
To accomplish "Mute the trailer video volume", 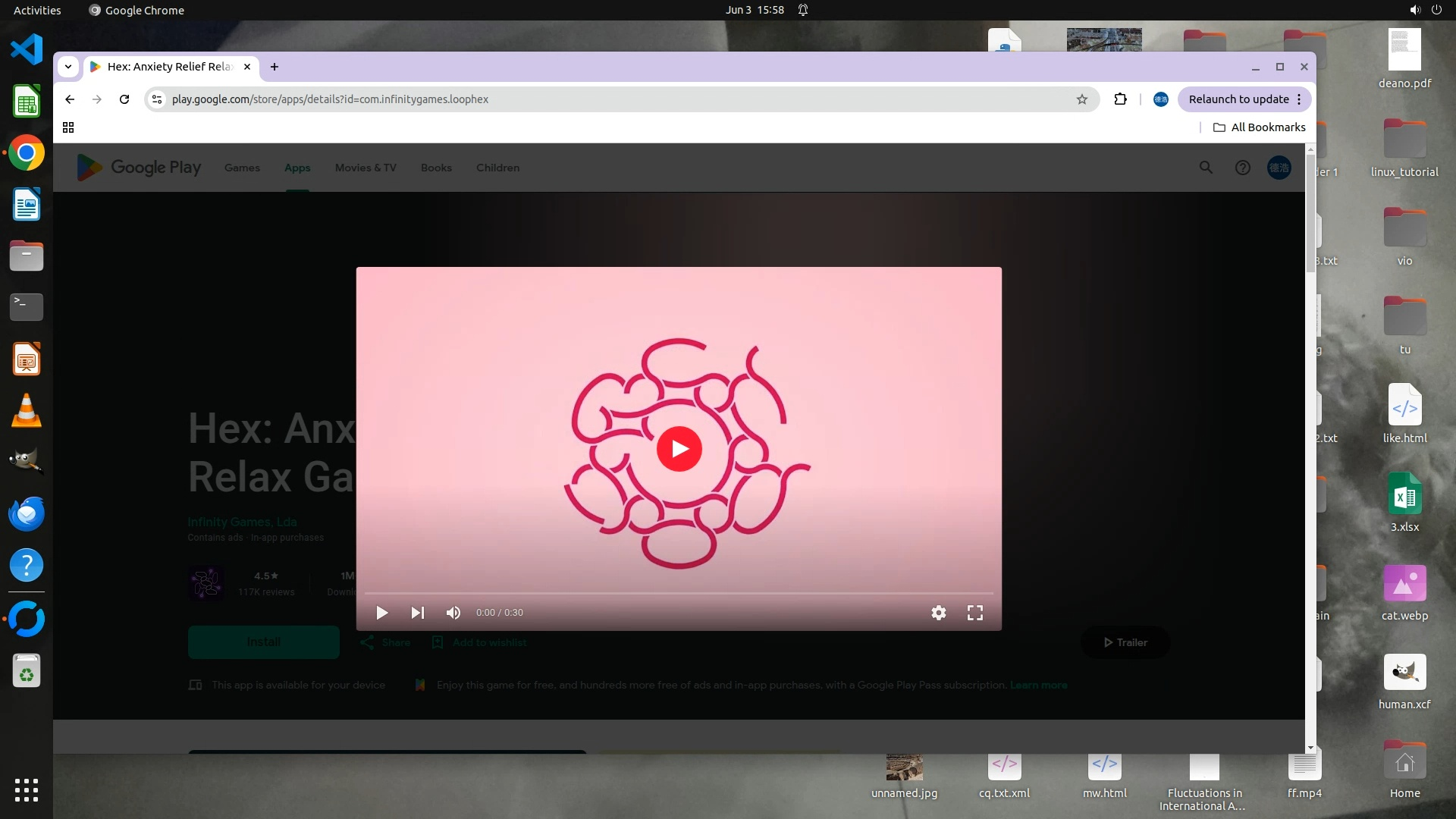I will 453,613.
